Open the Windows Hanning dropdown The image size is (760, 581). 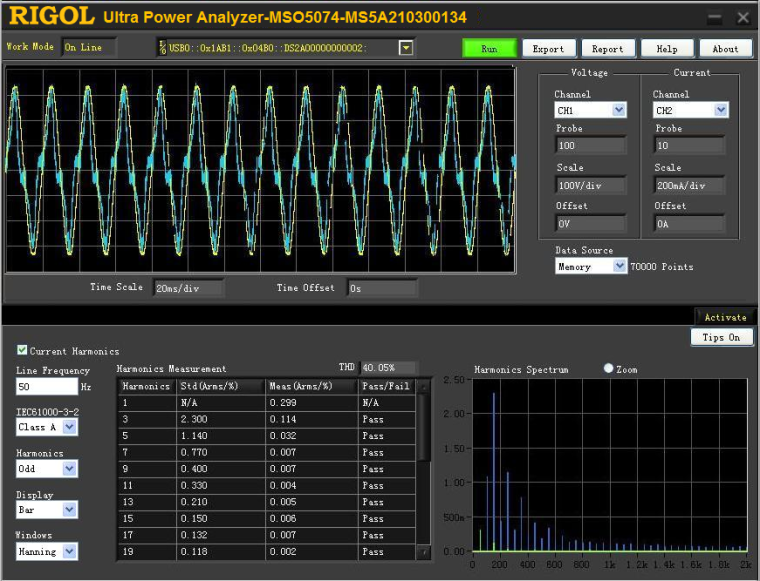[69, 551]
